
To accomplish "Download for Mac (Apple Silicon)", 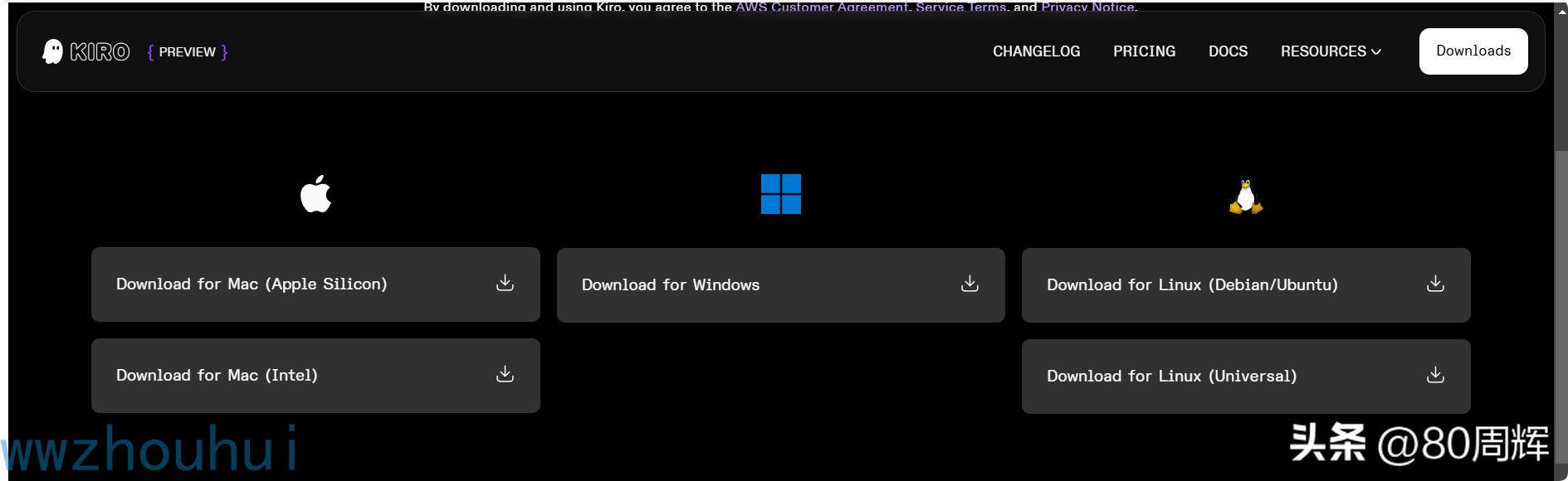I will tap(315, 284).
